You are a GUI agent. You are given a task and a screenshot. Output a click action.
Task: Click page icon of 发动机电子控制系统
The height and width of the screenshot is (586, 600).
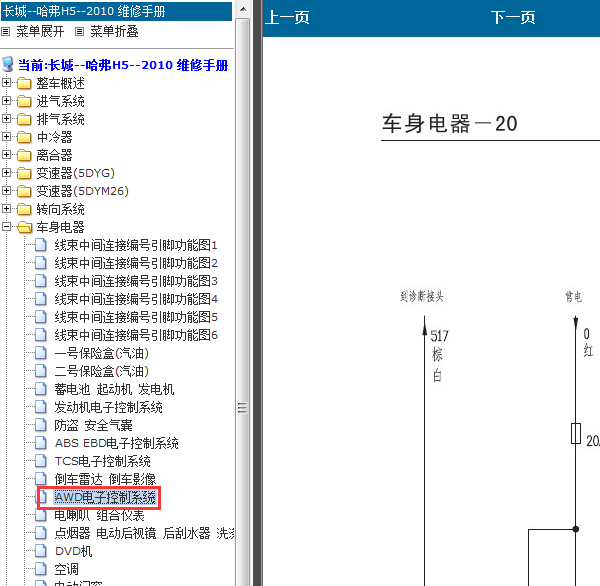41,406
